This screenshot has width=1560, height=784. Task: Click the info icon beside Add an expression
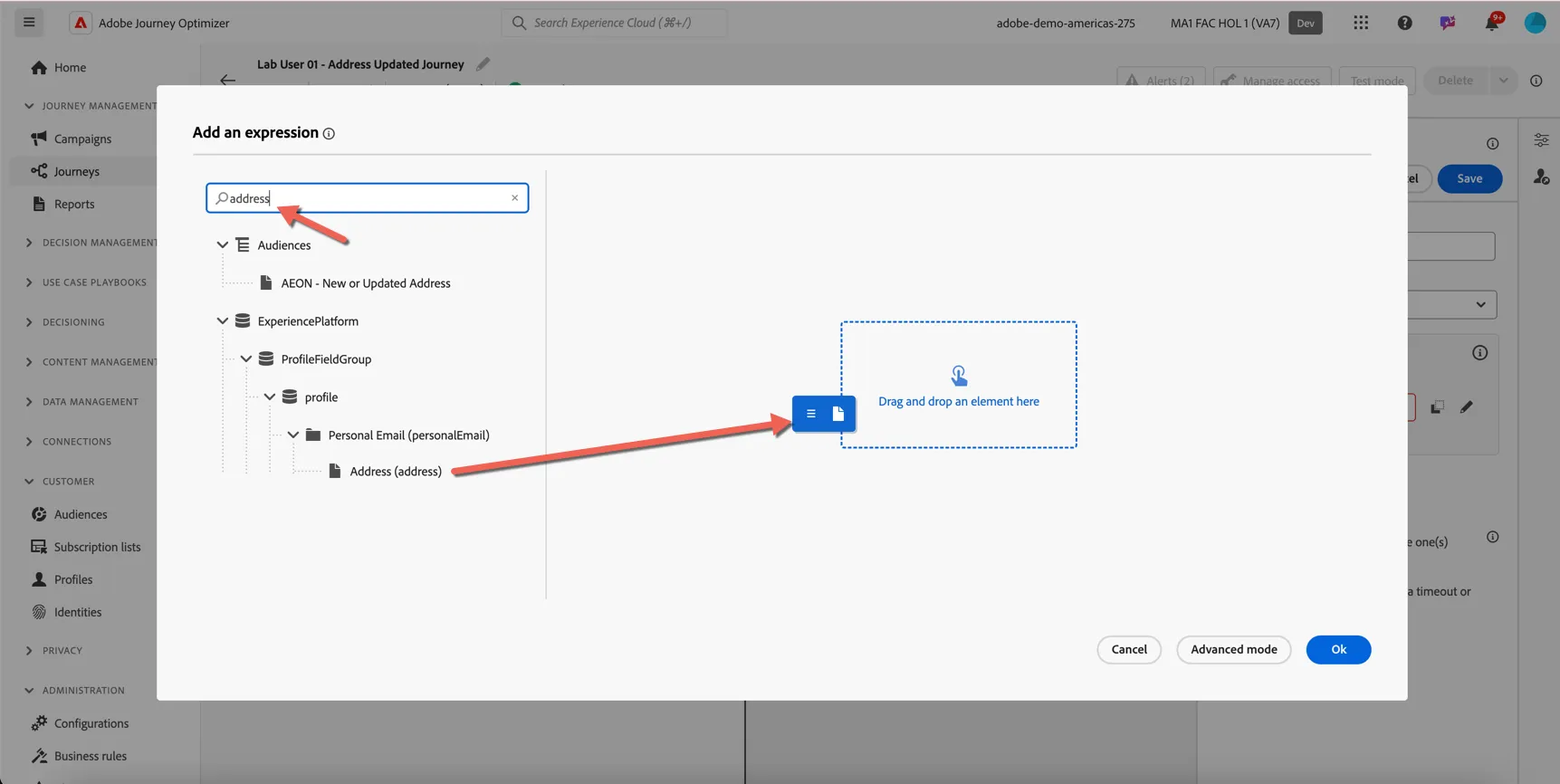(329, 134)
